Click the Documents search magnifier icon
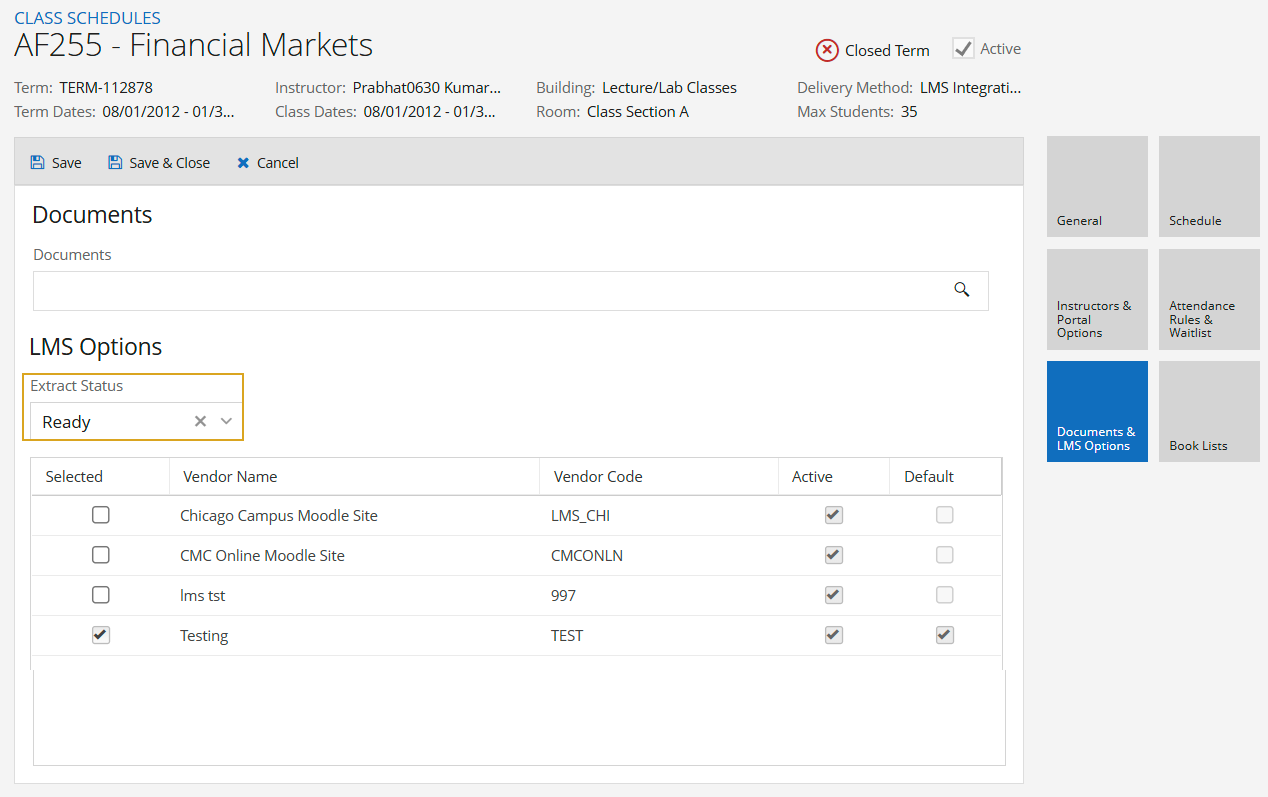The width and height of the screenshot is (1268, 797). [x=962, y=290]
